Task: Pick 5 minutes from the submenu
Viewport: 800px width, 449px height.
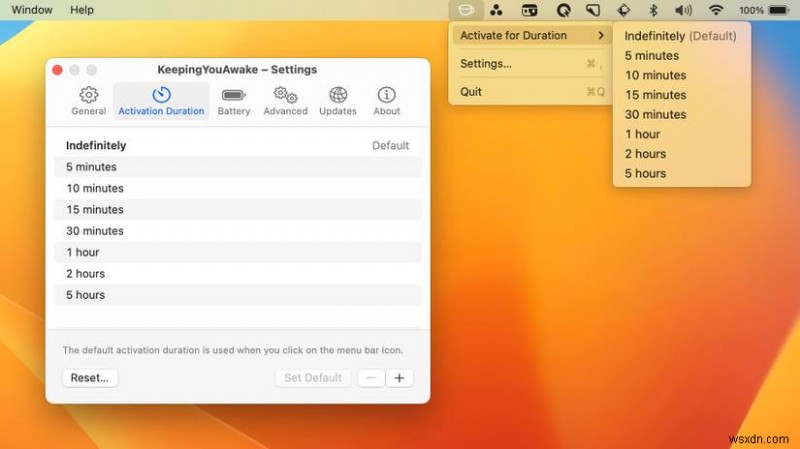Action: coord(681,56)
